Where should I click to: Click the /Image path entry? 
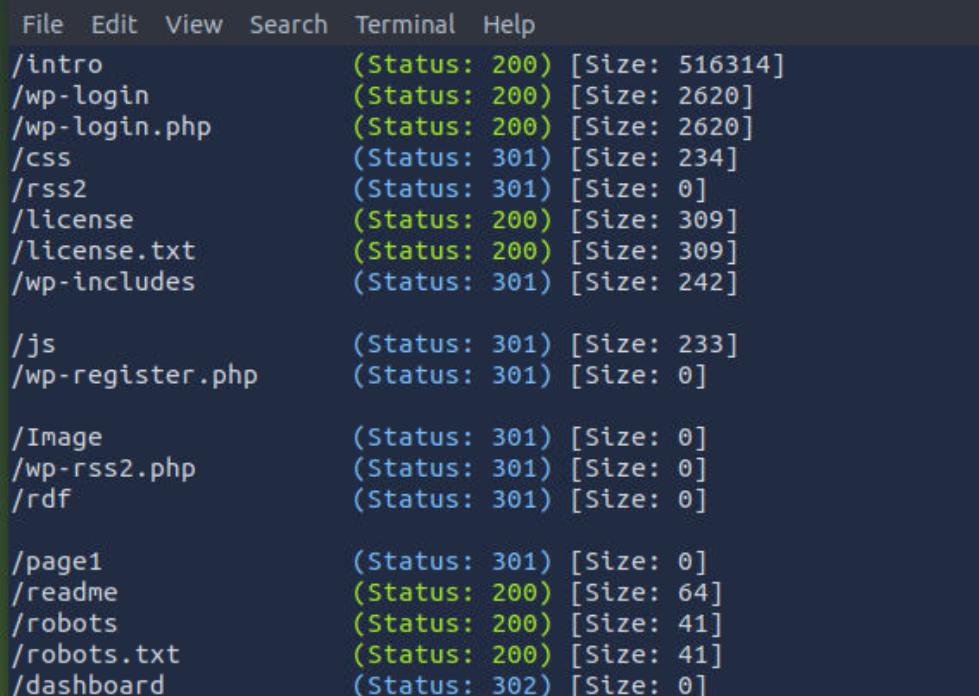coord(57,438)
